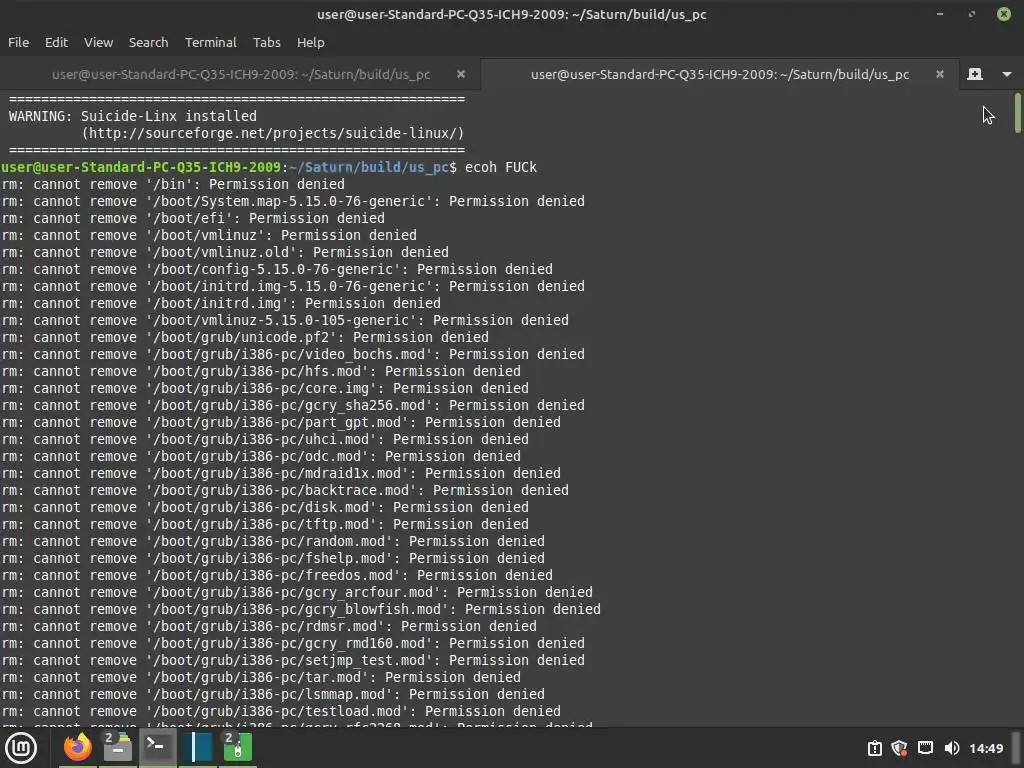Open the network connection tray icon
Screen dimensions: 1024x768
click(925, 748)
